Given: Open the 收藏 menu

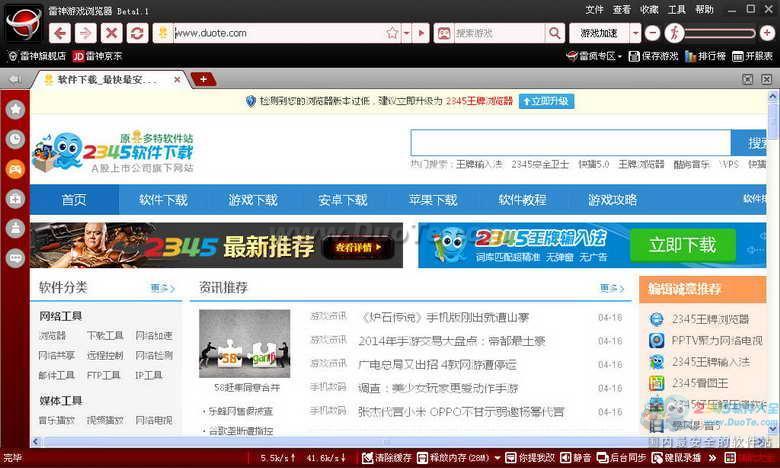Looking at the screenshot, I should click(649, 9).
